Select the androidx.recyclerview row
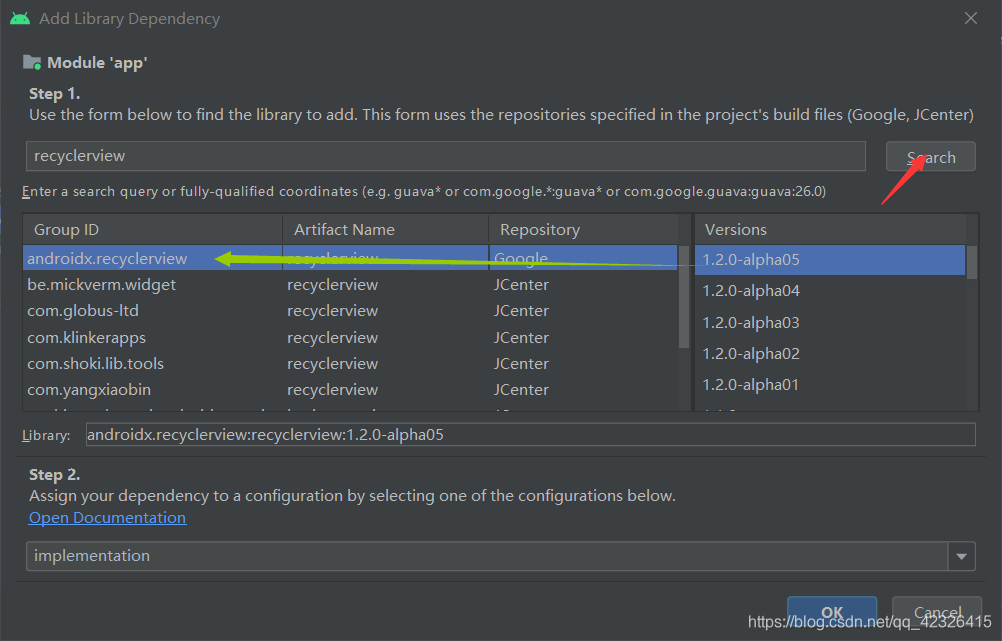The image size is (1002, 641). tap(350, 258)
